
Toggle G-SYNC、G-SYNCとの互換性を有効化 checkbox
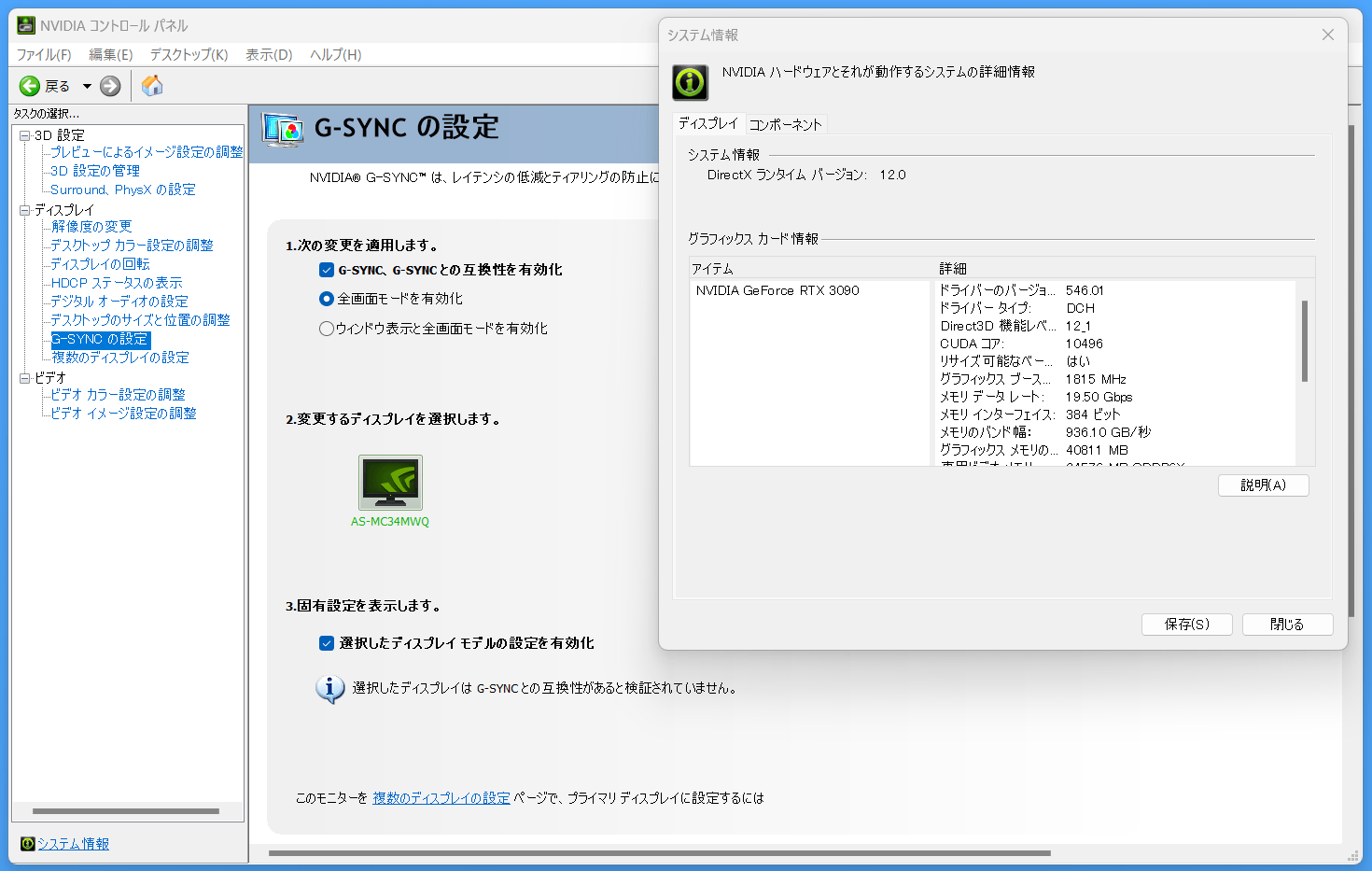click(x=327, y=270)
